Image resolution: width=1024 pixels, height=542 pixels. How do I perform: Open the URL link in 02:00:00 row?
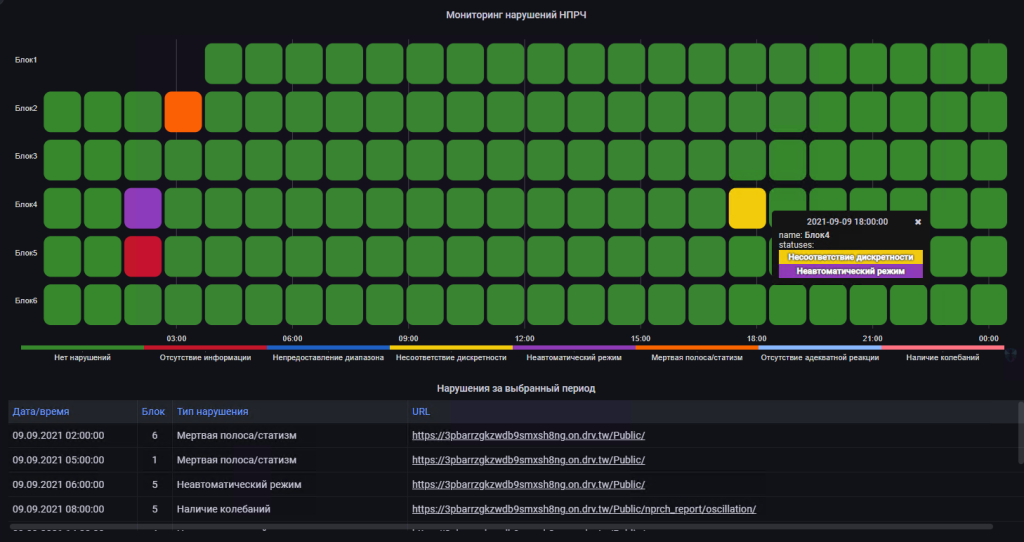(x=528, y=435)
